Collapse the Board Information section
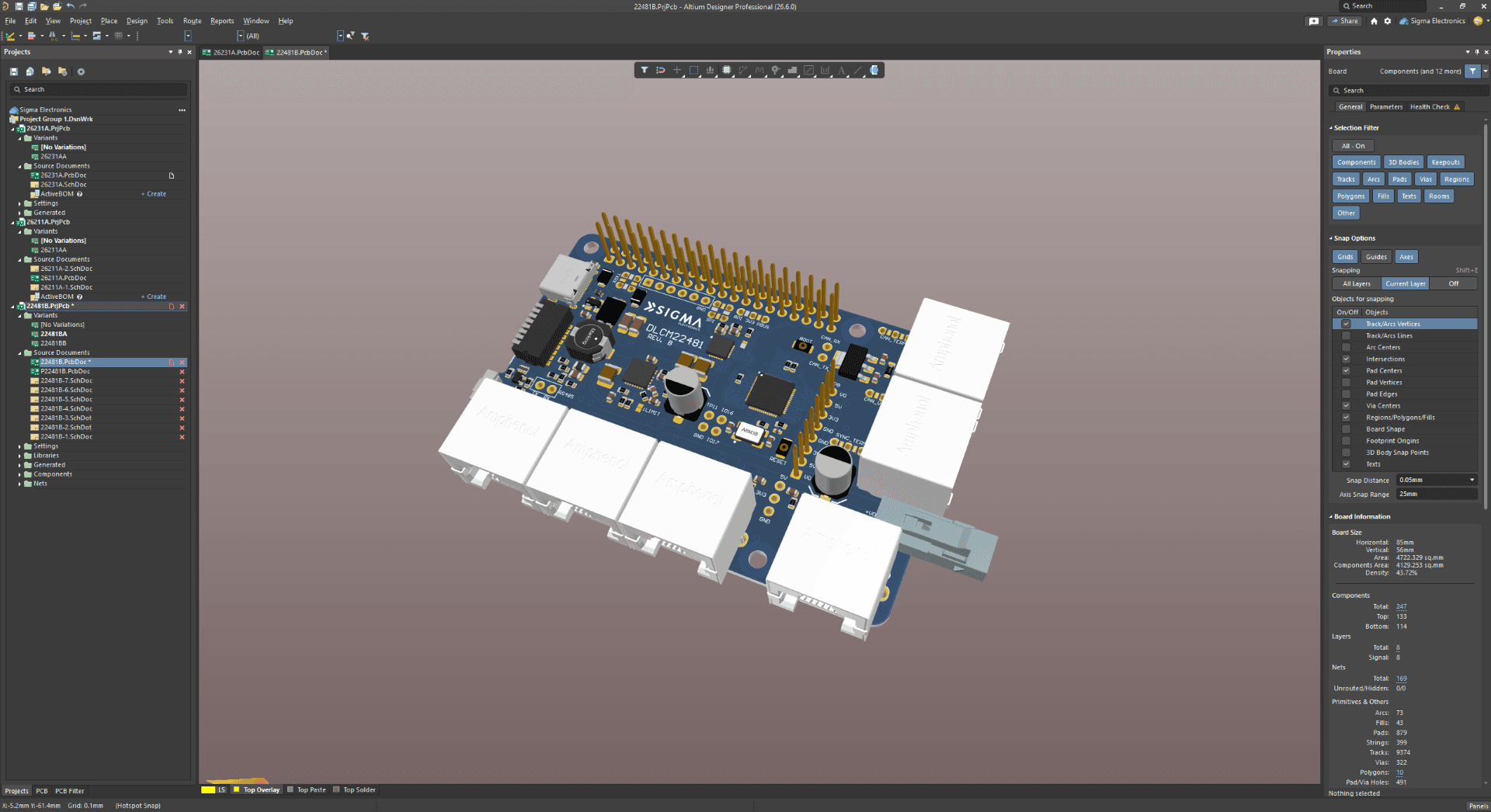 click(1330, 517)
